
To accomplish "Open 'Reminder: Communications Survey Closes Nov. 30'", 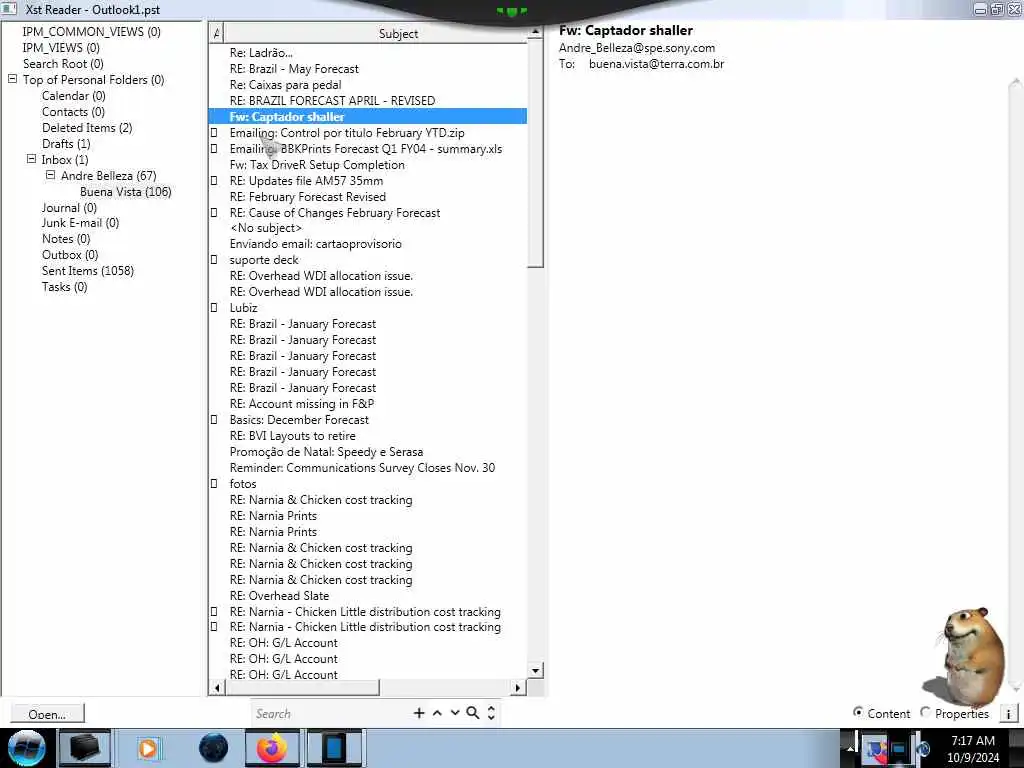I will [362, 468].
